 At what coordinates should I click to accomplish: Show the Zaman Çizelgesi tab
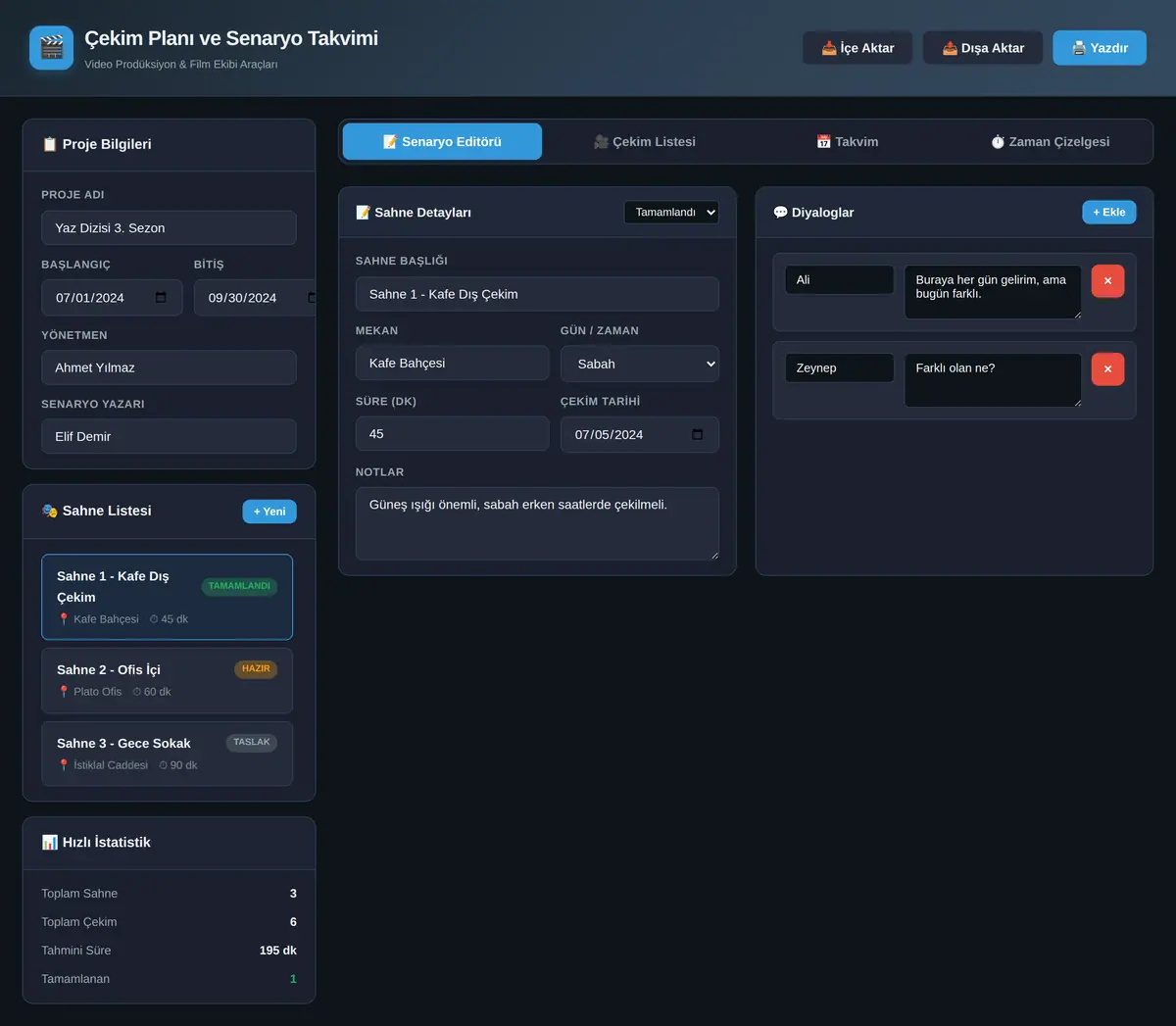[1050, 142]
